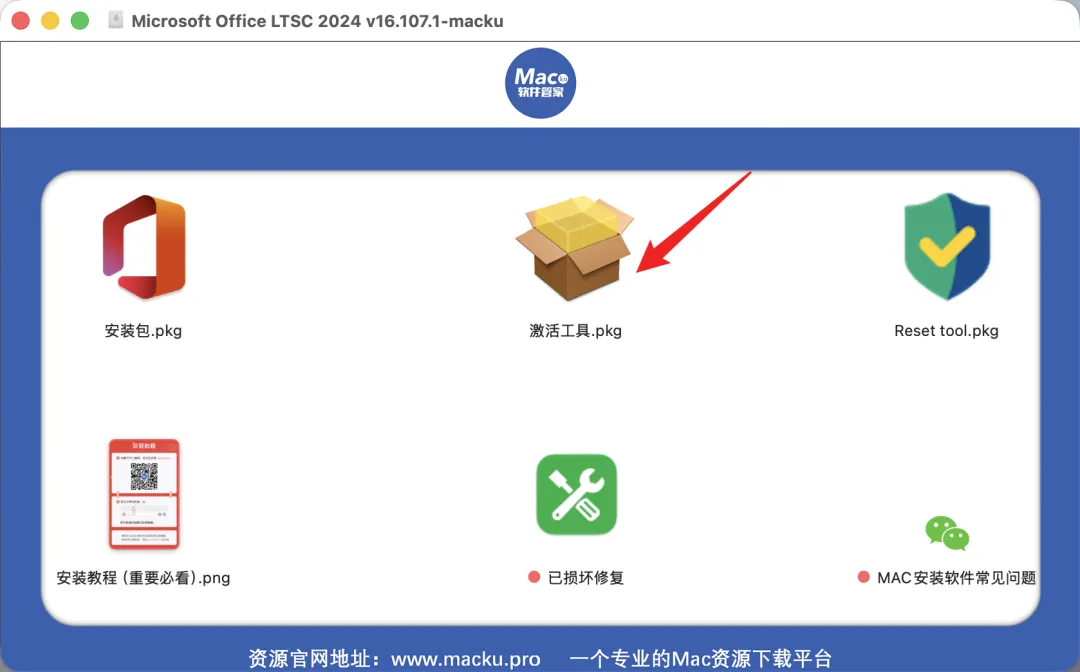Select the green shield Reset tool icon
This screenshot has width=1080, height=672.
click(947, 246)
